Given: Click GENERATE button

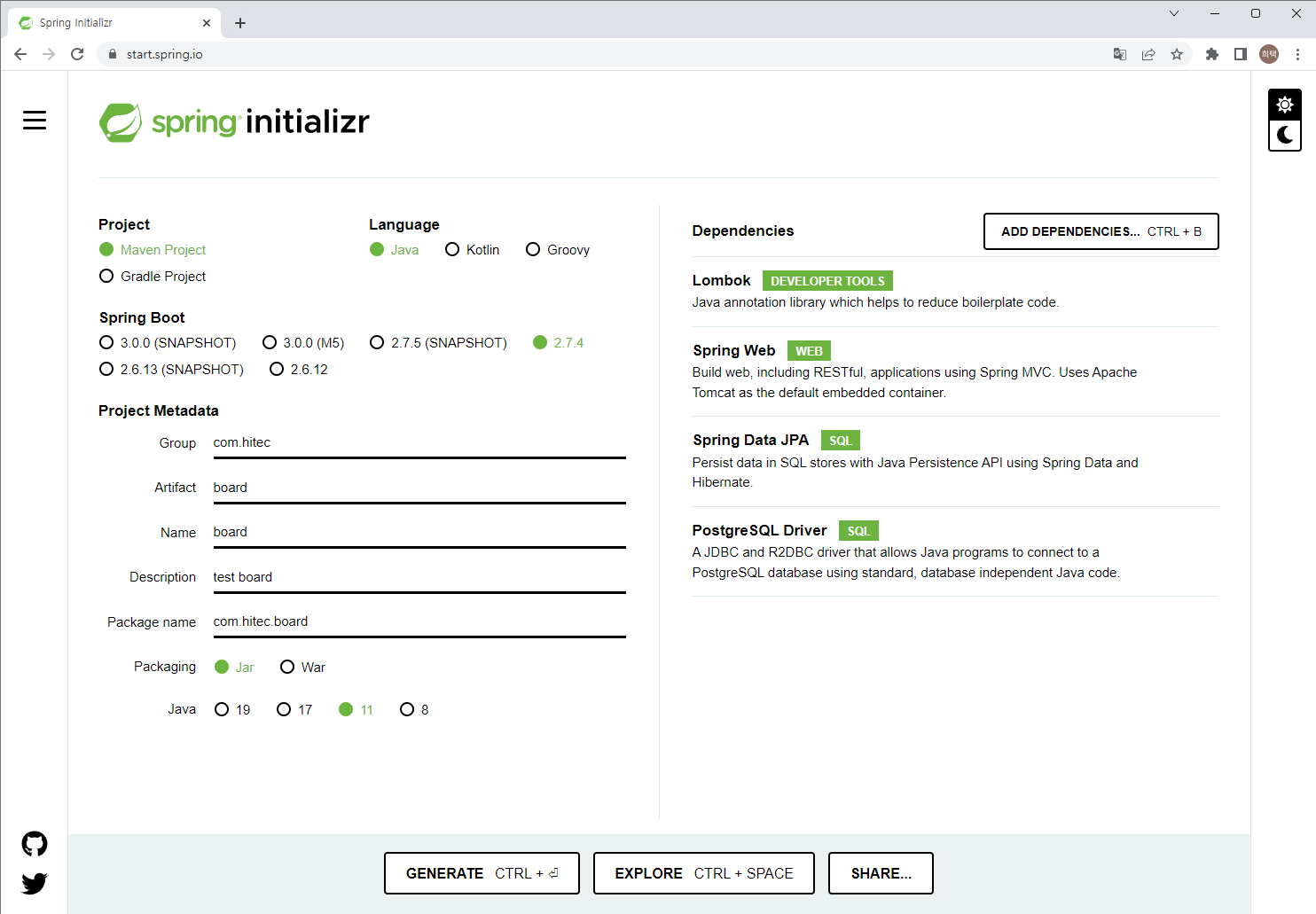Looking at the screenshot, I should pos(482,873).
